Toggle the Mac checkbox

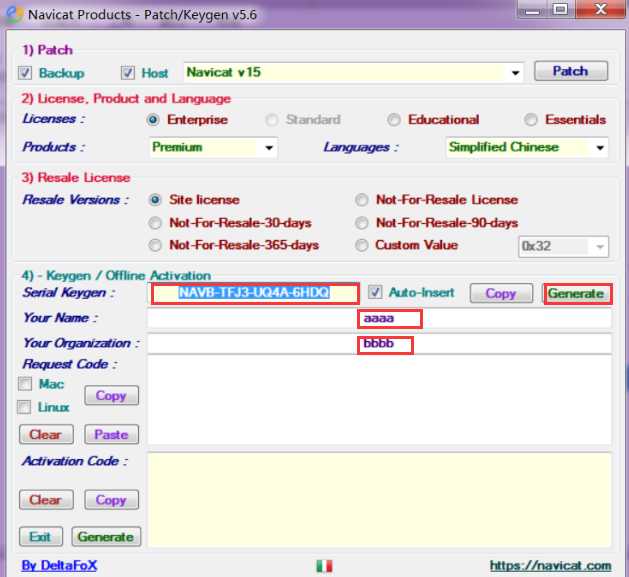coord(25,384)
